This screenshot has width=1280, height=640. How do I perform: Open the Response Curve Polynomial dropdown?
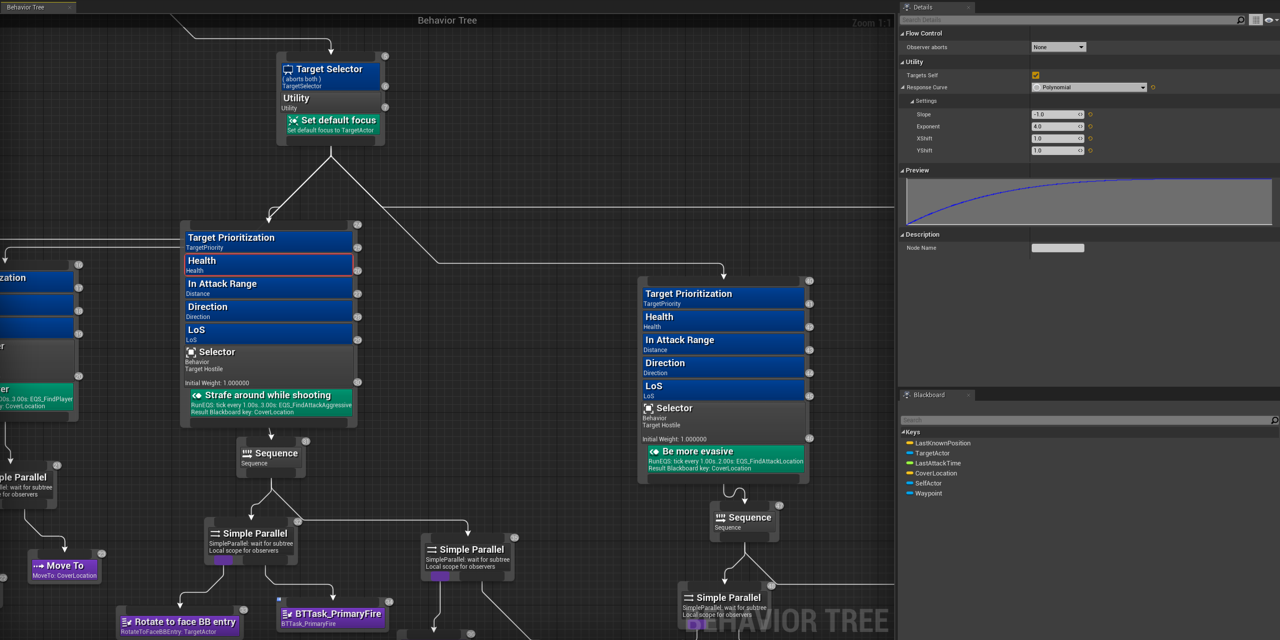pyautogui.click(x=1090, y=87)
